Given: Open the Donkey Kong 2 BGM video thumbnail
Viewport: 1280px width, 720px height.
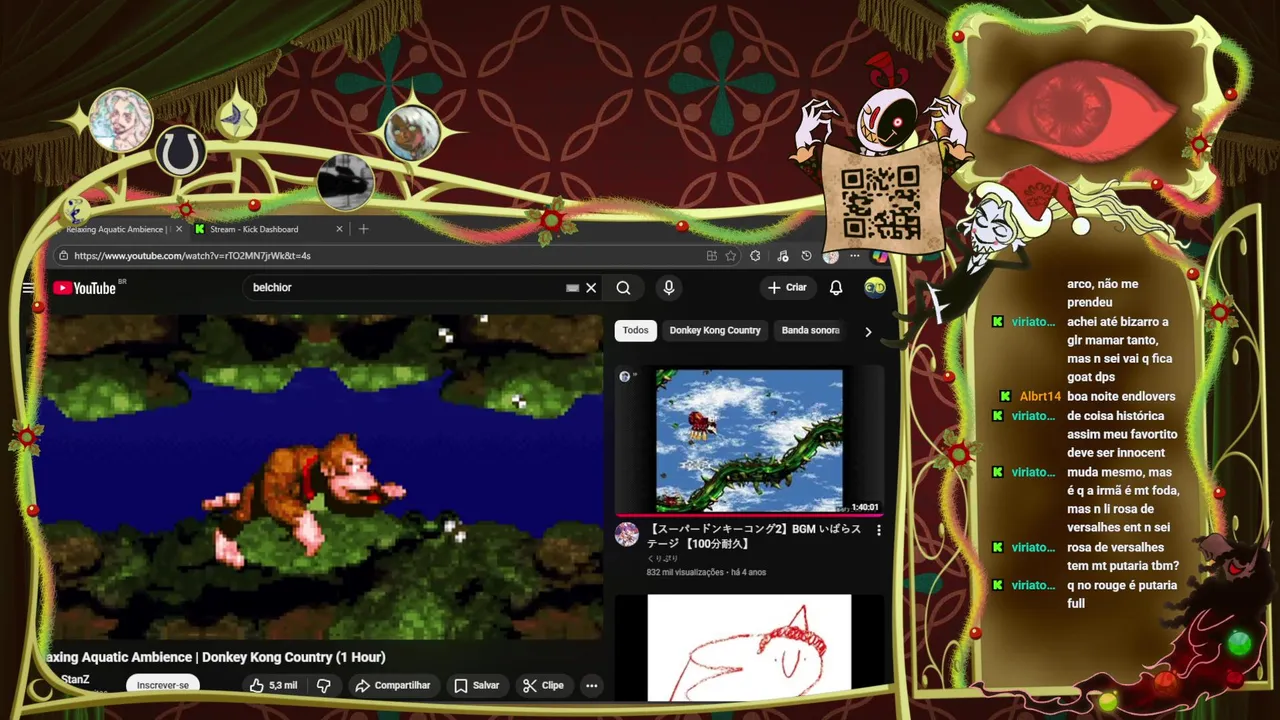Looking at the screenshot, I should click(749, 440).
